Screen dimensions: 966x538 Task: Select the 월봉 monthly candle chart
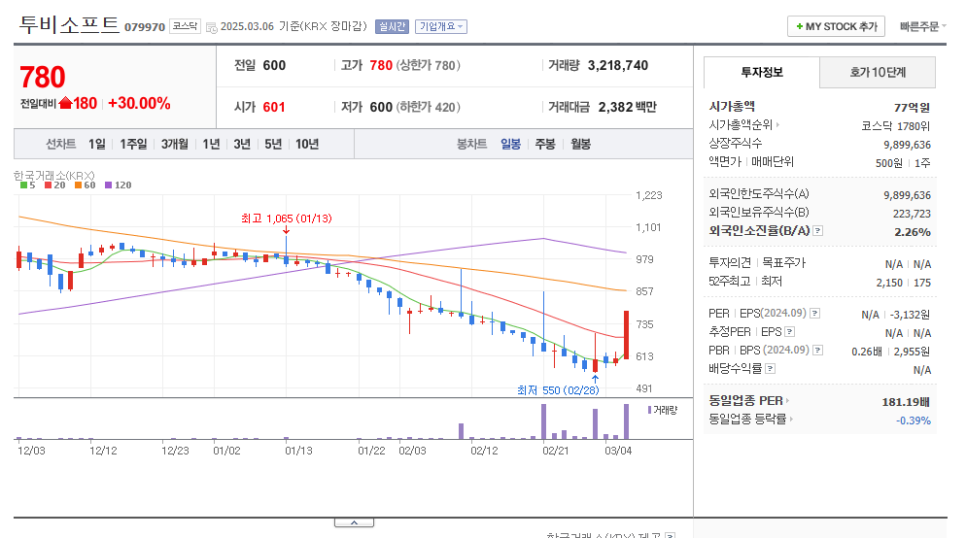[580, 144]
